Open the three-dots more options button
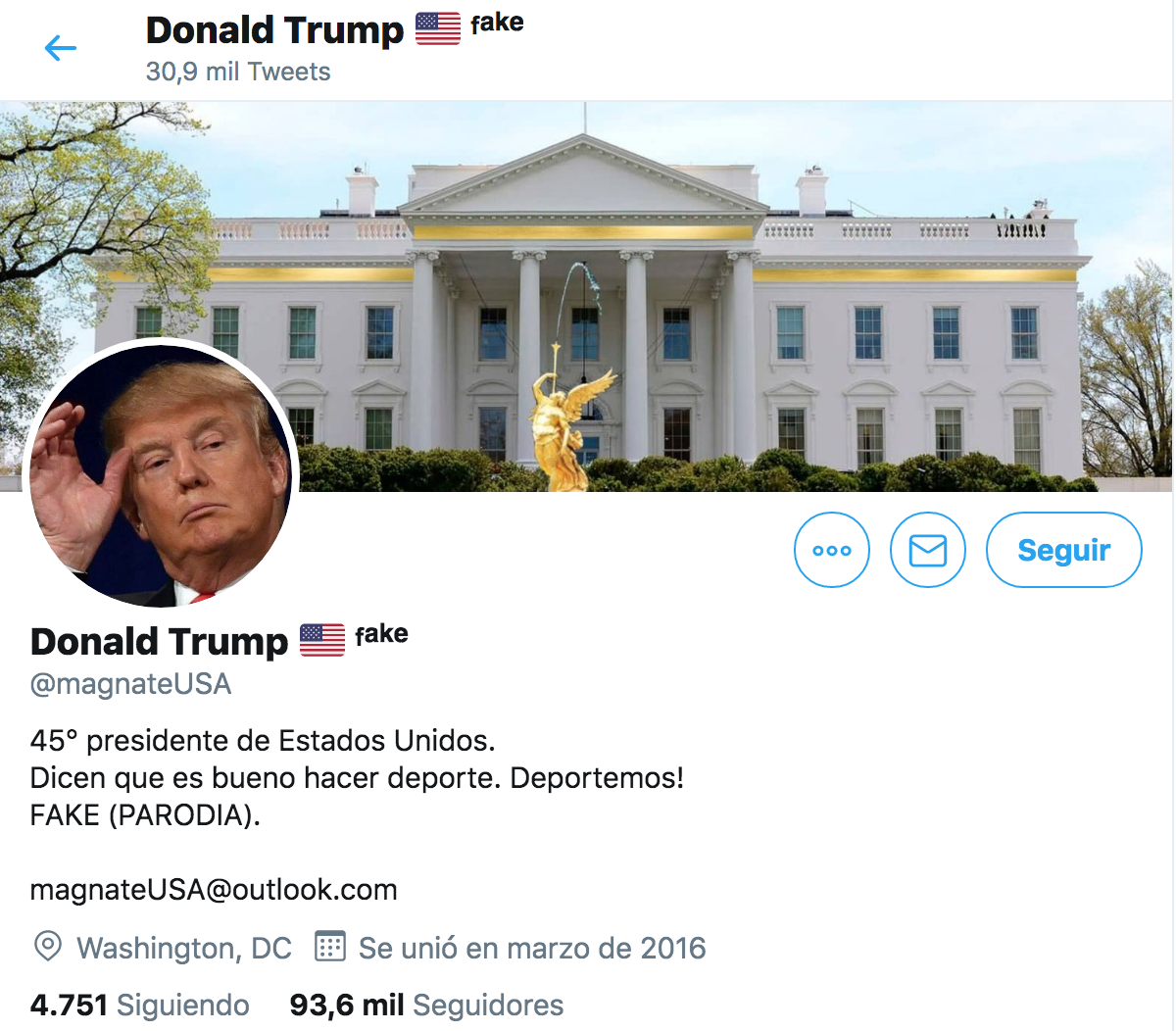 tap(832, 550)
